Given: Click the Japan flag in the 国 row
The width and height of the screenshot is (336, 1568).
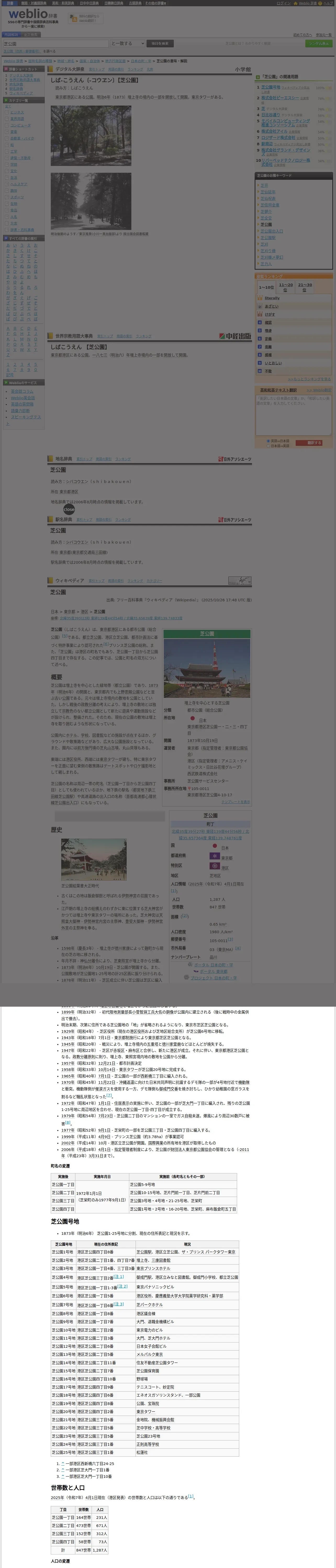Looking at the screenshot, I should (215, 846).
